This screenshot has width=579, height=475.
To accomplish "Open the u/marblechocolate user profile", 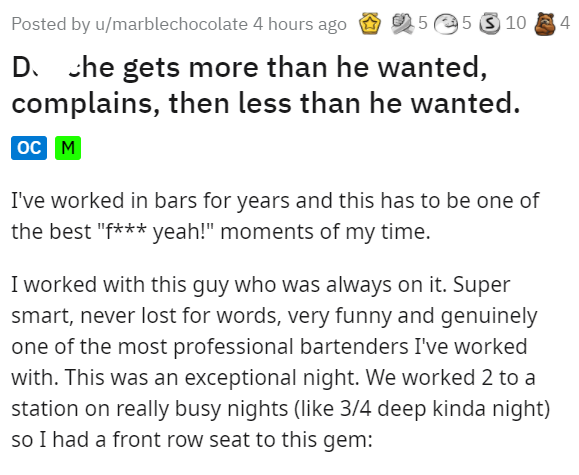I will [171, 24].
